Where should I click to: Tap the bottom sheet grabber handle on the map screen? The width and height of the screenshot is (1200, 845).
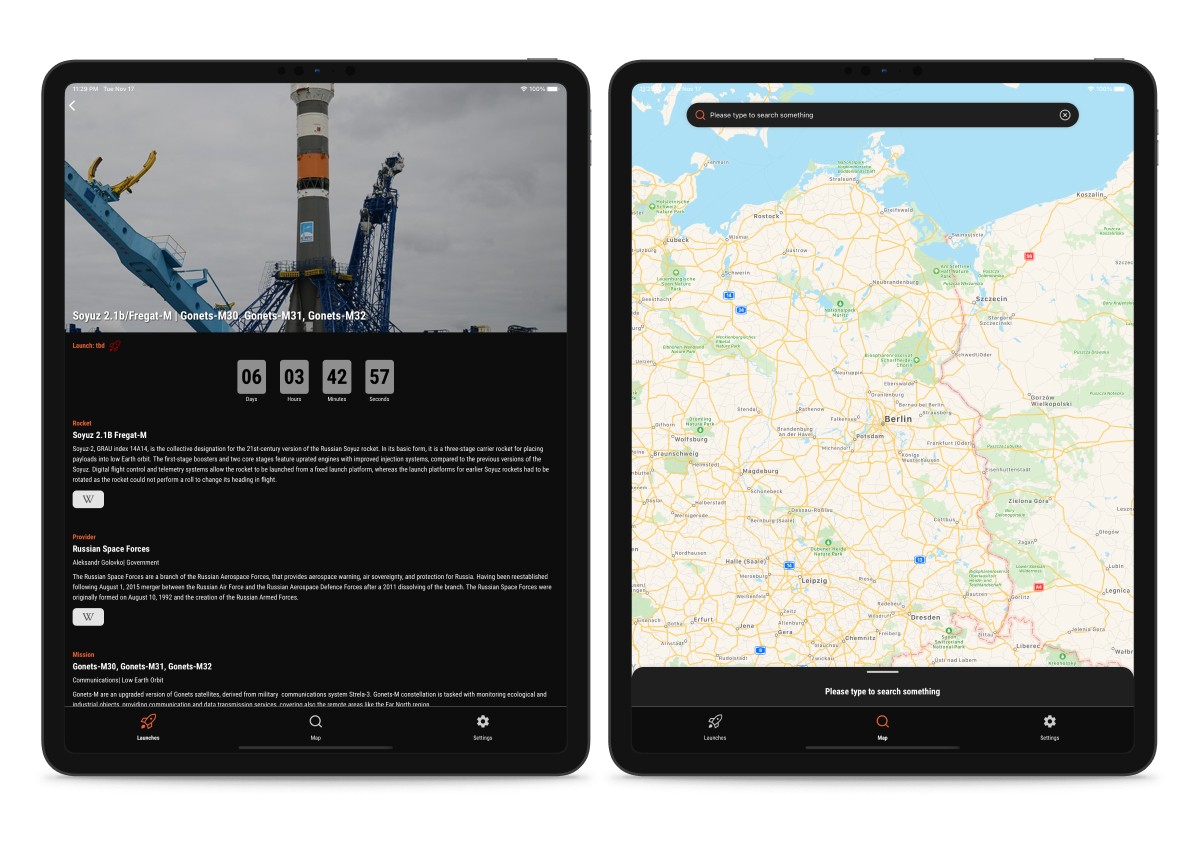[882, 672]
